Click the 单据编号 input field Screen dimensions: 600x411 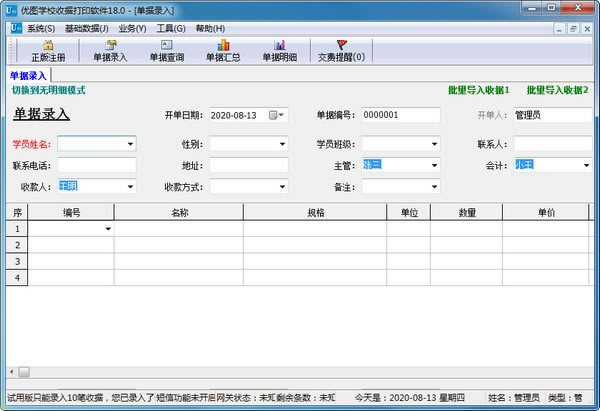[401, 115]
